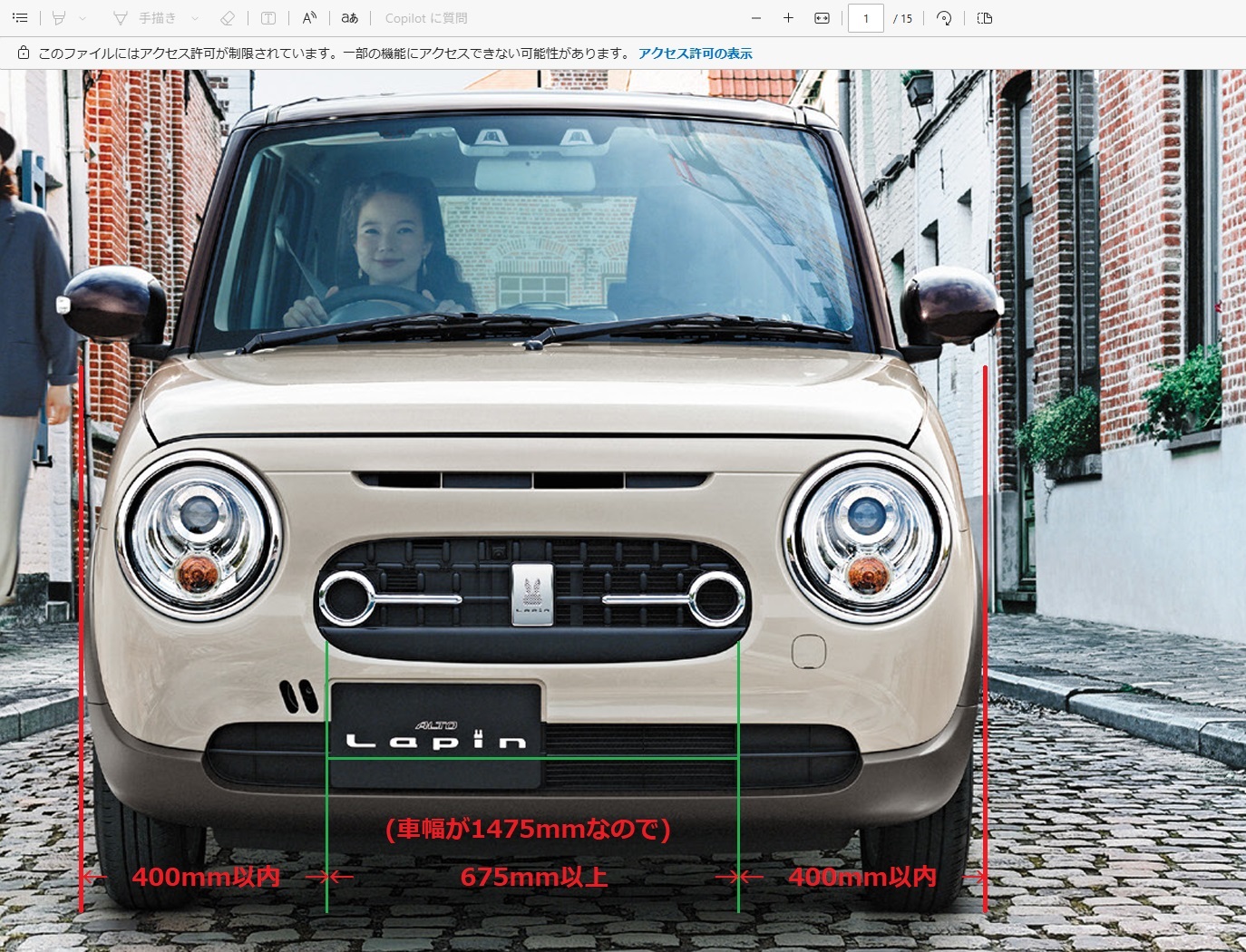Start read aloud
The width and height of the screenshot is (1246, 952).
pos(309,18)
